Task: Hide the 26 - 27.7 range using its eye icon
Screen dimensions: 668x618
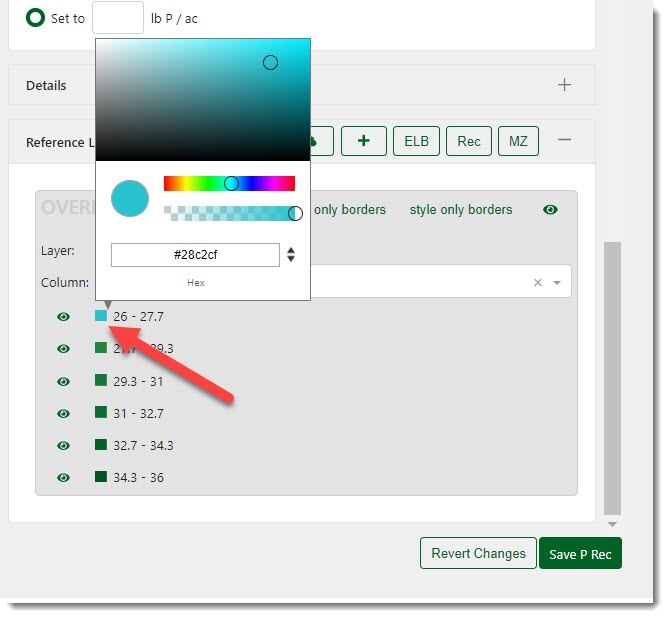Action: click(x=63, y=317)
